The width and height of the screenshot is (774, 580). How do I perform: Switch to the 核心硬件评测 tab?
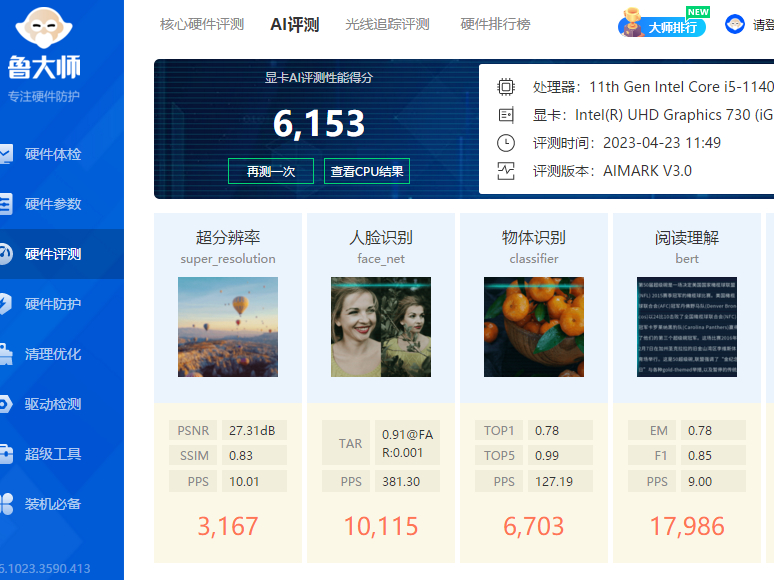(x=202, y=24)
